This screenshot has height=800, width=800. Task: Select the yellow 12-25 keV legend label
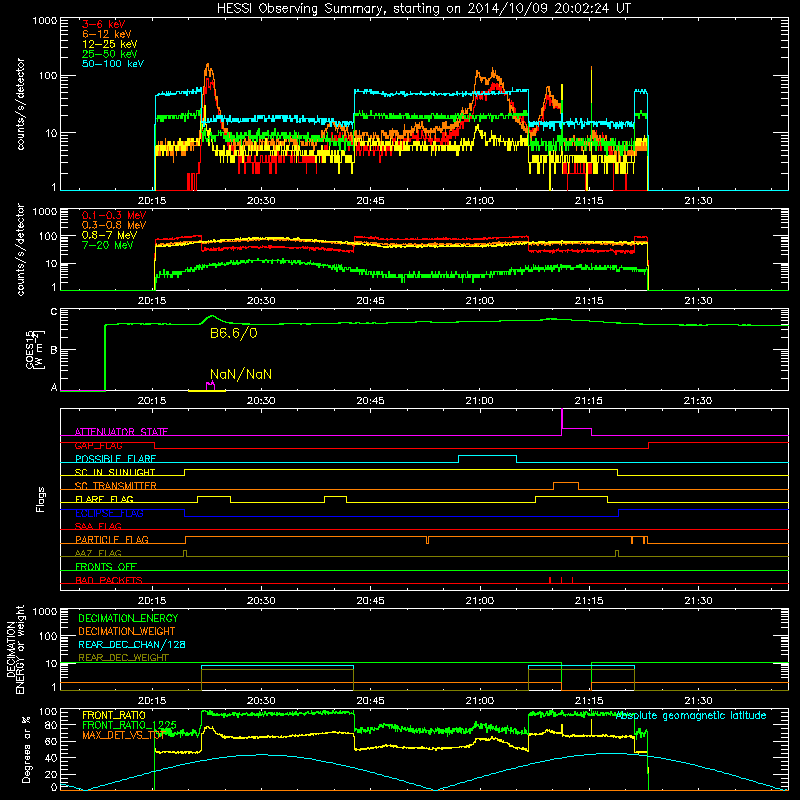click(109, 44)
